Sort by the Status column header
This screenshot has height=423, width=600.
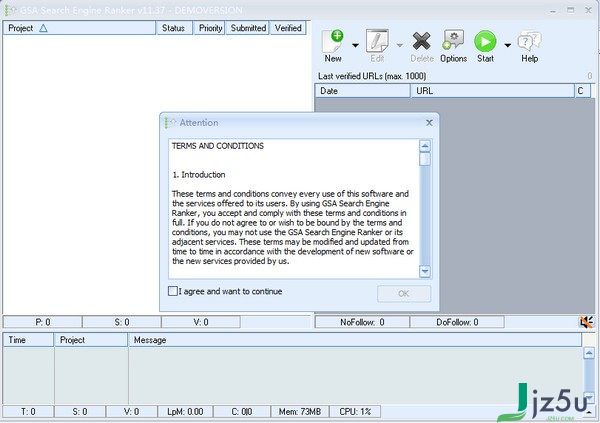click(x=174, y=28)
